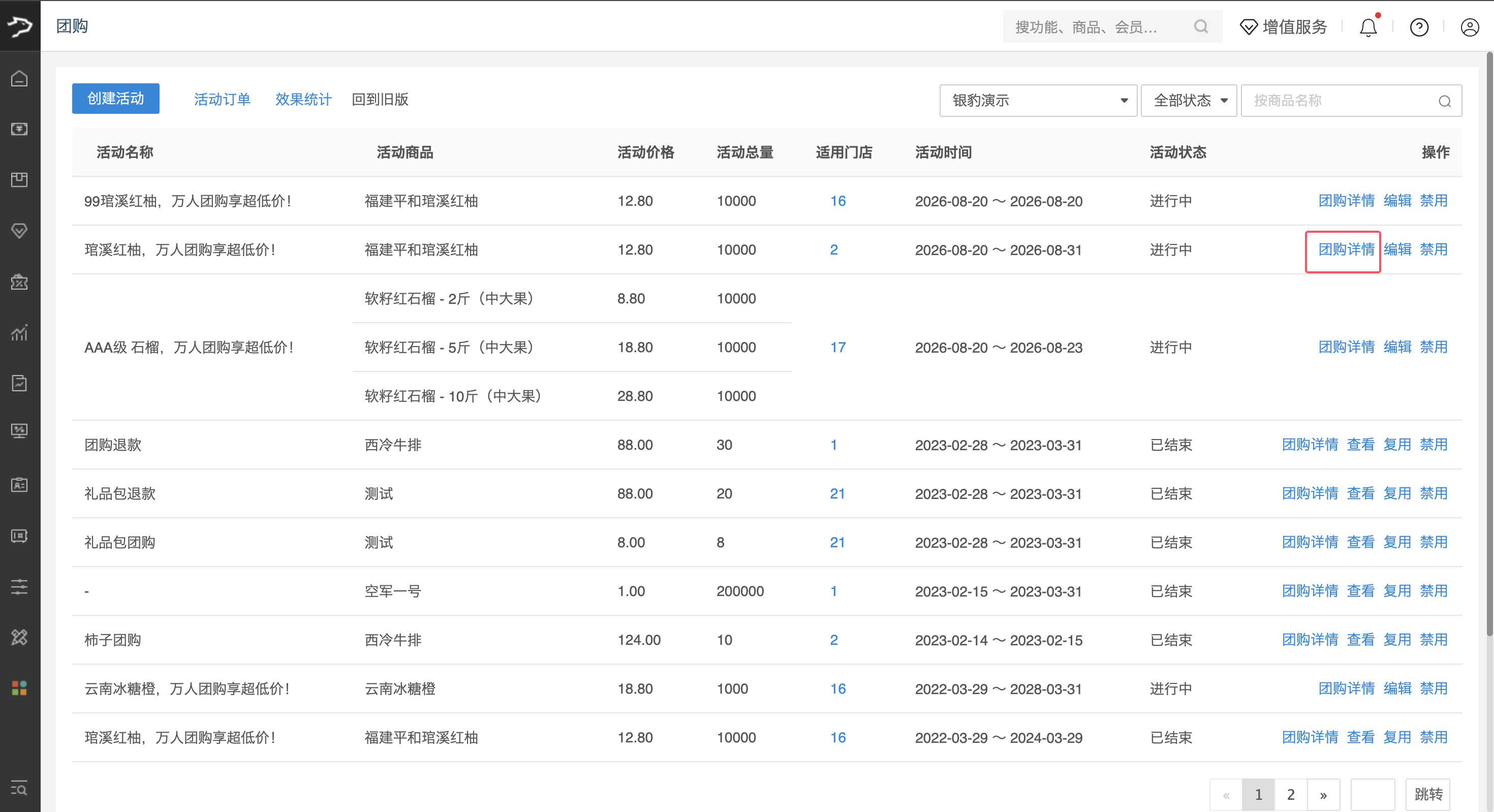The image size is (1494, 812).
Task: Click 编辑 for 99琯溪红柚 activity
Action: tap(1398, 201)
